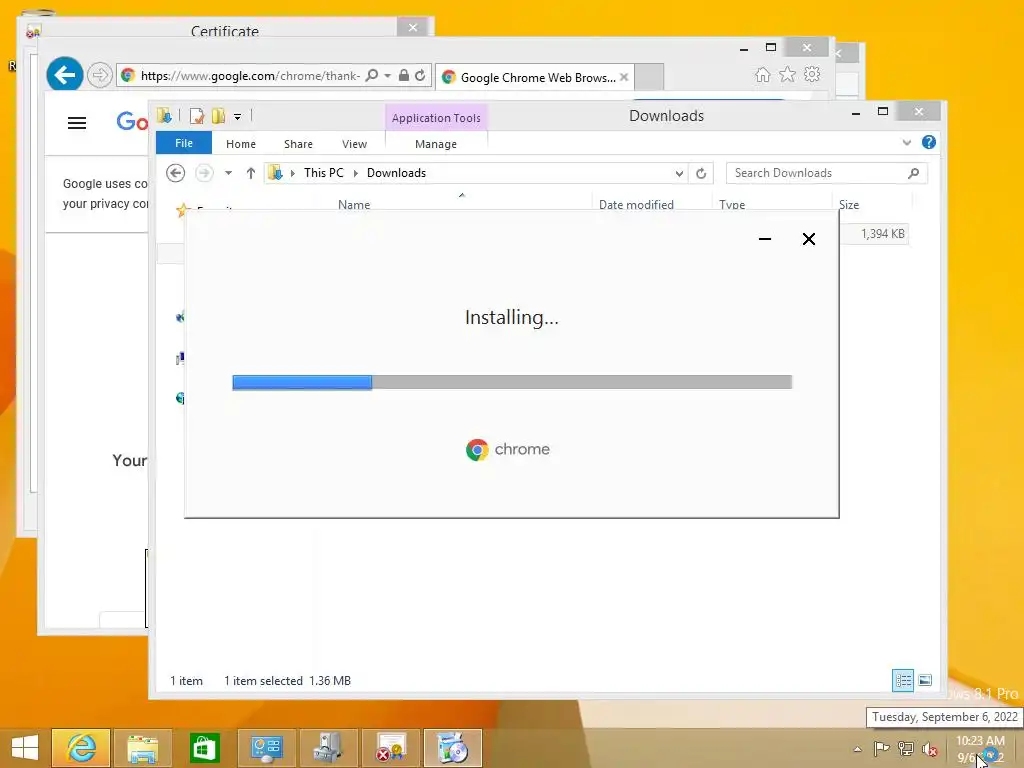Click the network icon in system tray

pyautogui.click(x=906, y=748)
